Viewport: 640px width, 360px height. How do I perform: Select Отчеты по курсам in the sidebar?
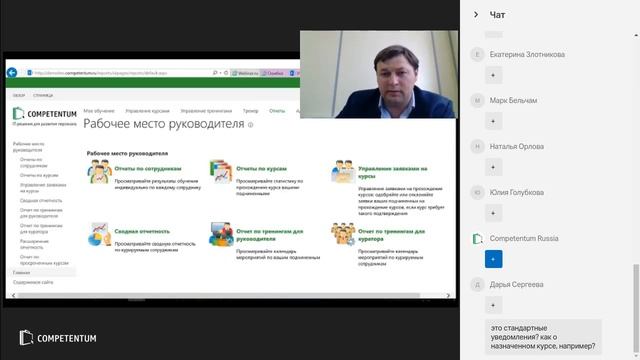coord(39,175)
